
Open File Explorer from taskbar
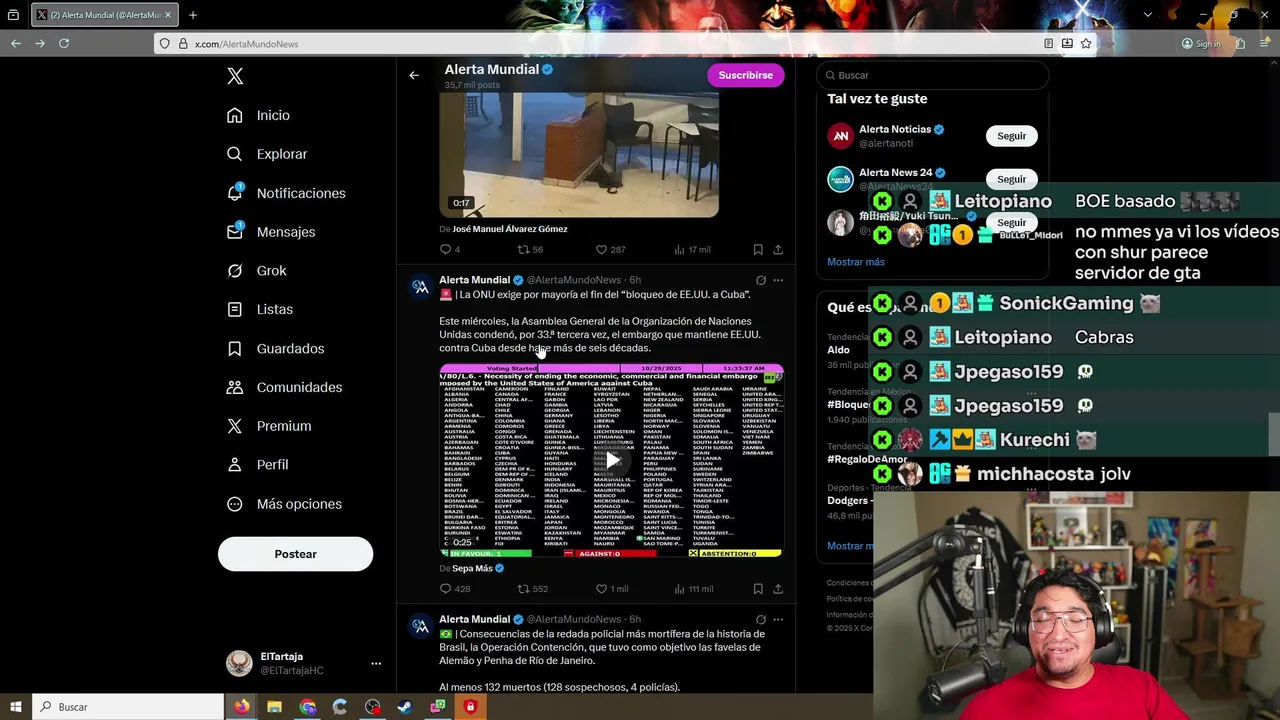274,707
